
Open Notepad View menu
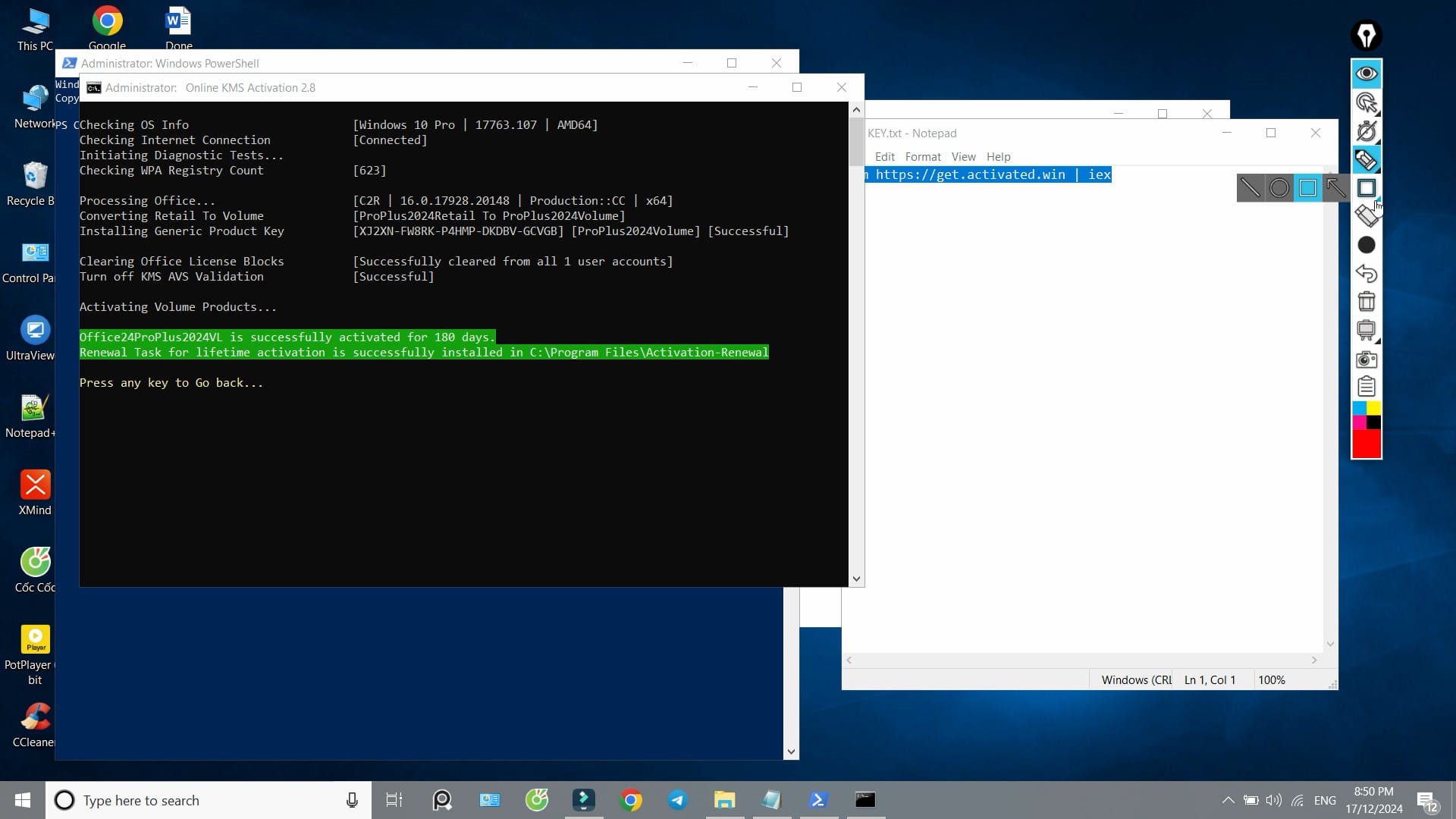963,156
